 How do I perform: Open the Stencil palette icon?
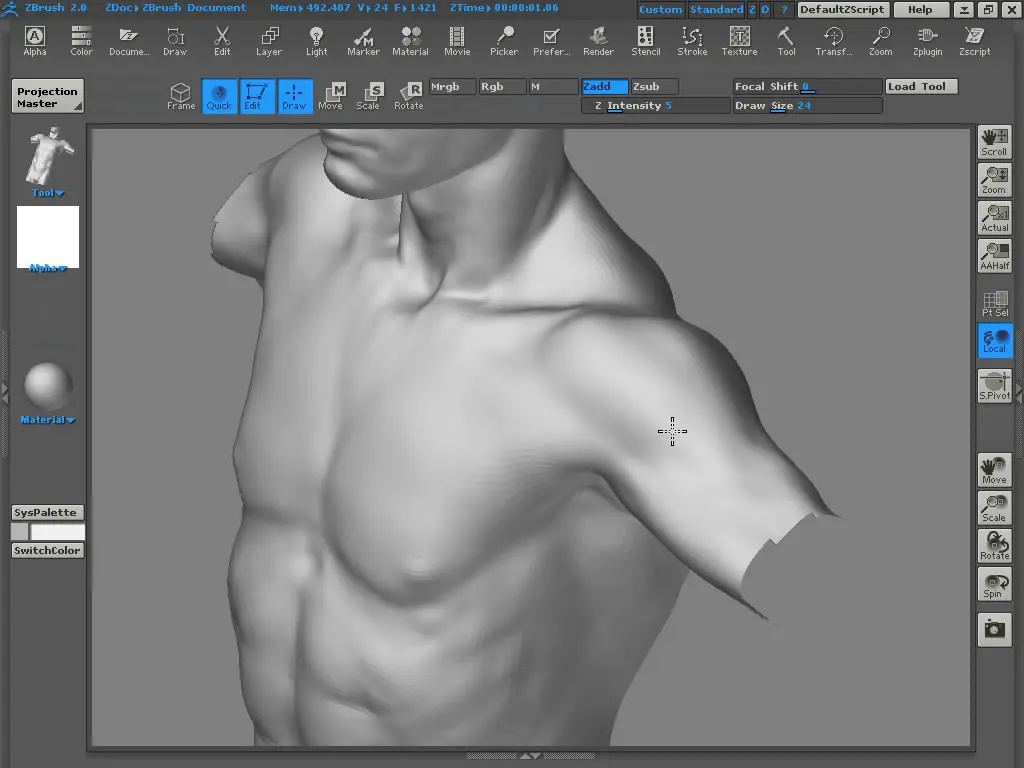(645, 40)
